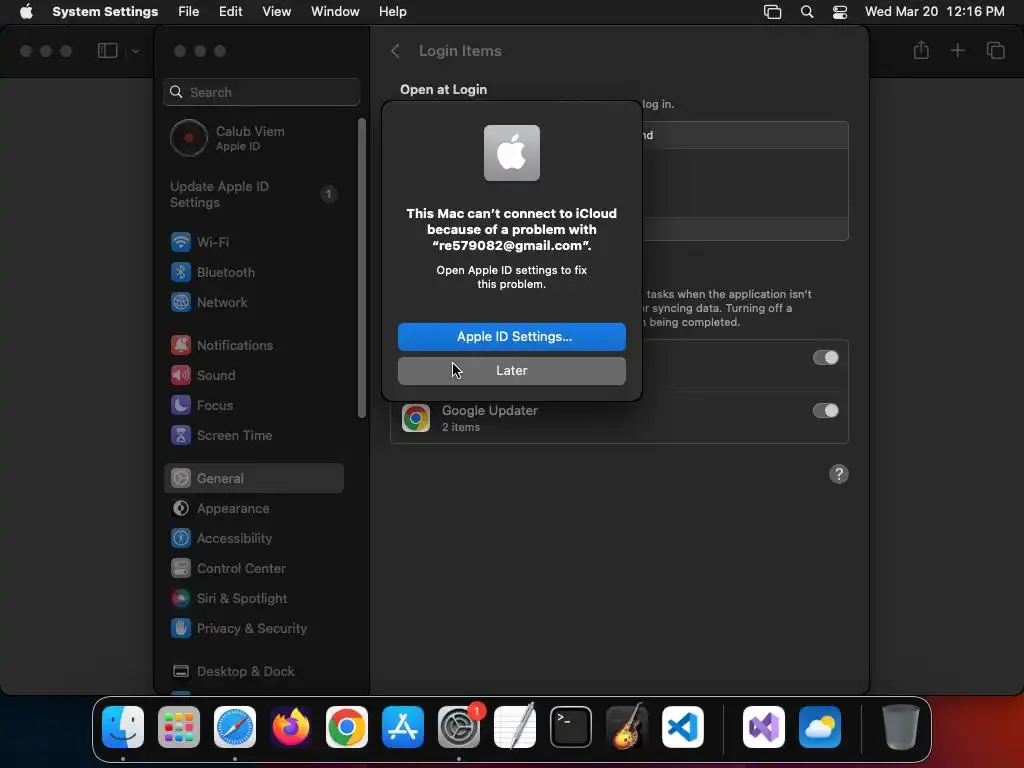Click the settings sidebar scrollbar
Image resolution: width=1024 pixels, height=768 pixels.
point(362,268)
